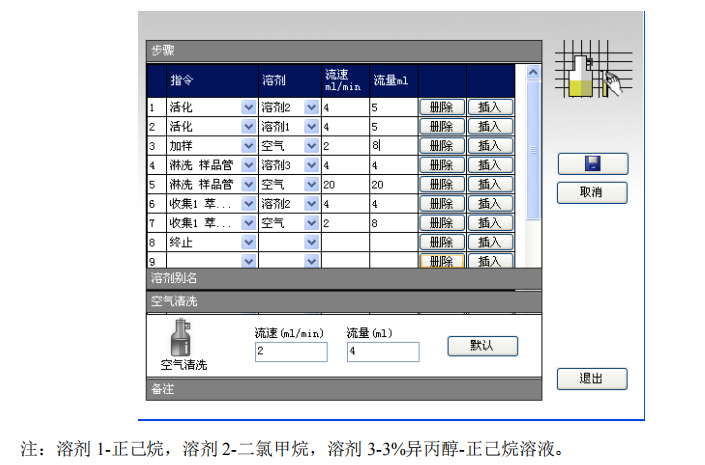Click the 流量ml column header

[394, 80]
